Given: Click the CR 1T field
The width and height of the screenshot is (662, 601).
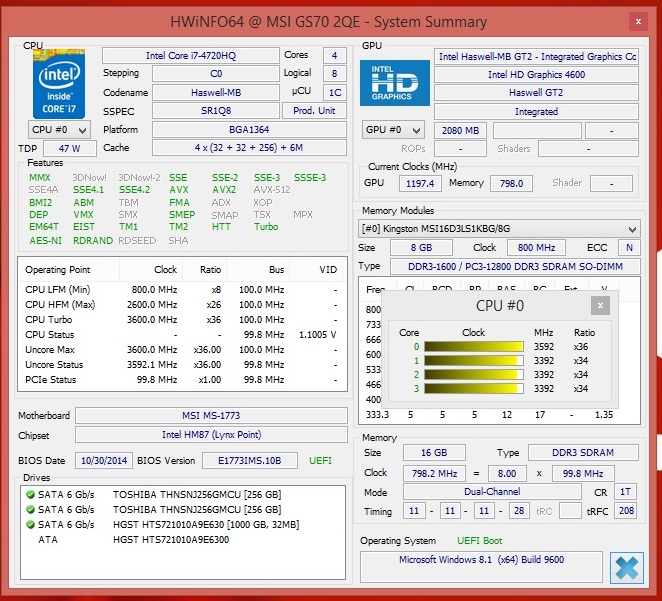Looking at the screenshot, I should [625, 492].
